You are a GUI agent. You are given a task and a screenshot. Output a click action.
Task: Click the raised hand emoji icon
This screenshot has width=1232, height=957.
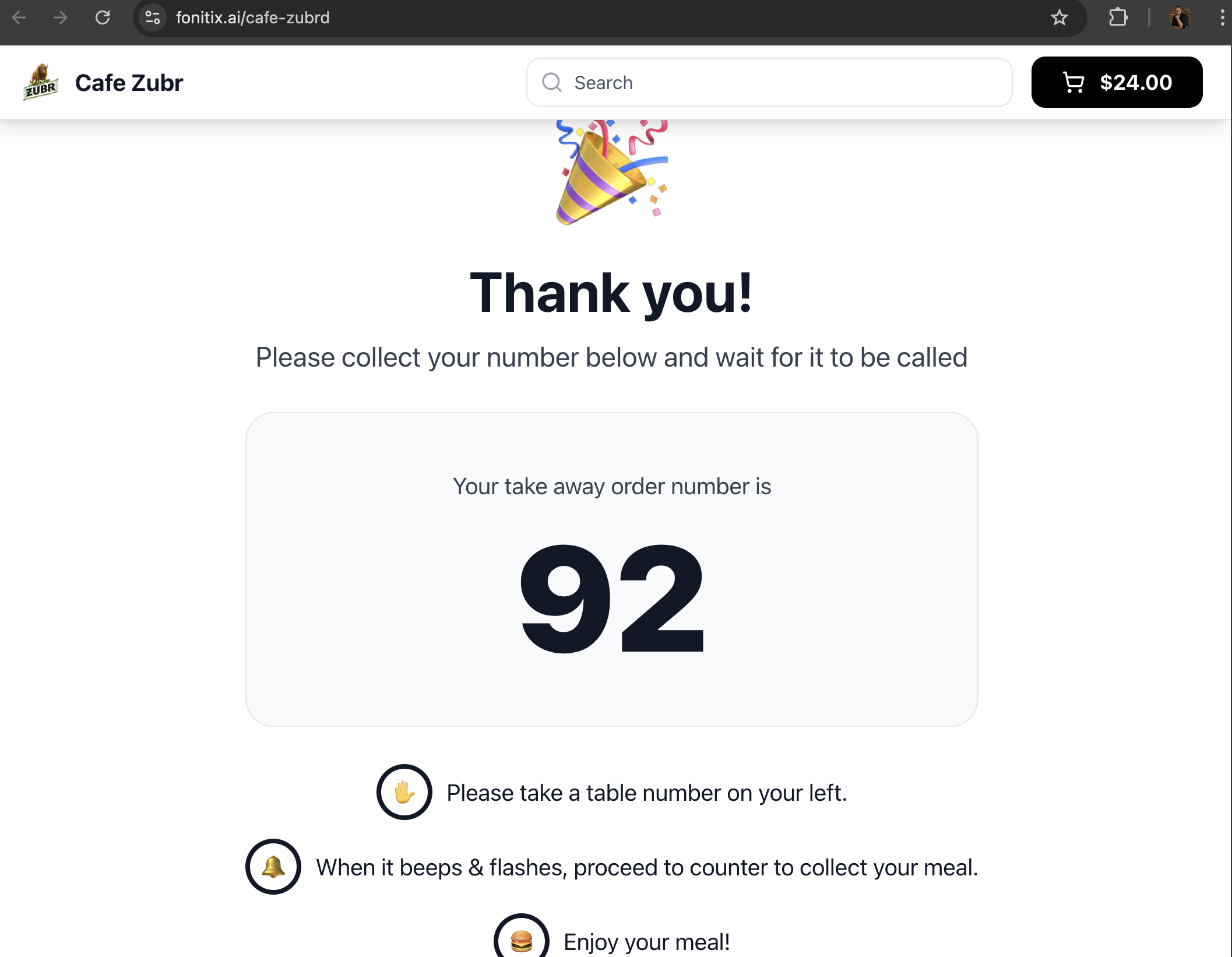click(x=404, y=792)
